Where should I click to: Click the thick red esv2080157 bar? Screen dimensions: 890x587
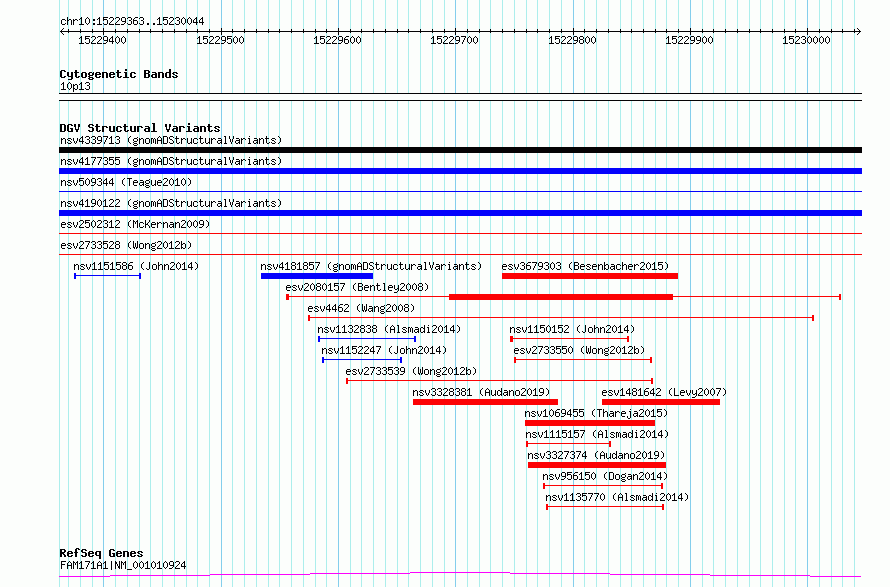click(561, 297)
